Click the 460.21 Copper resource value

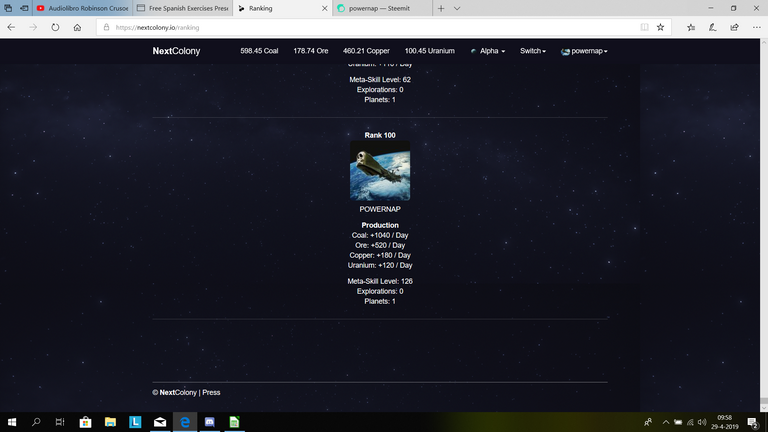366,51
